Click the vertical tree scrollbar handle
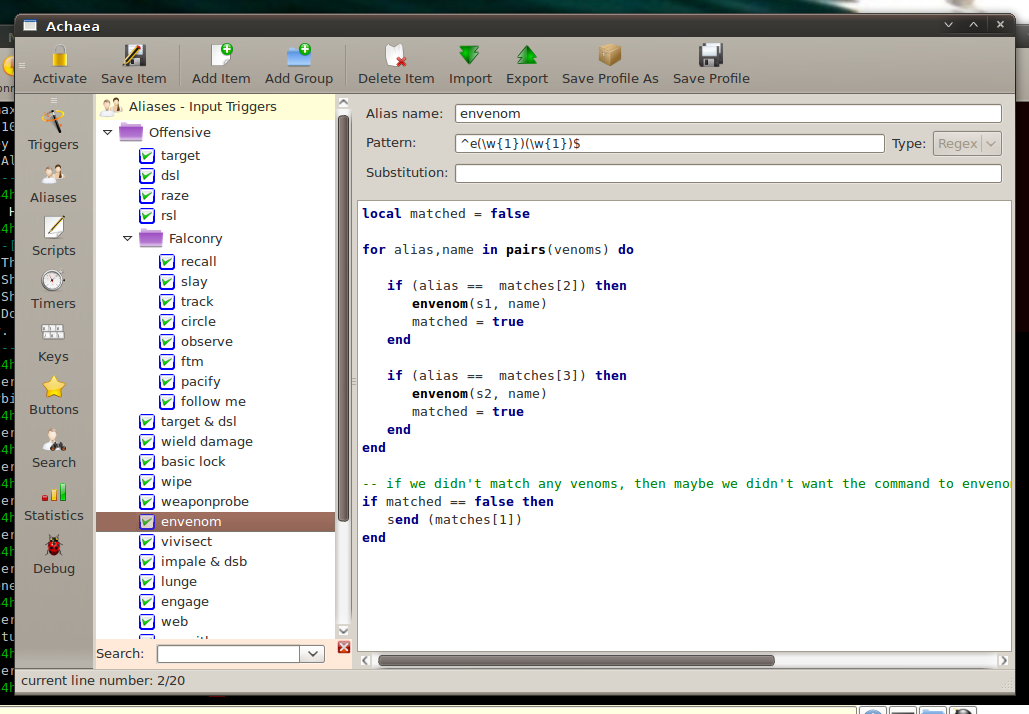1029x714 pixels. click(x=343, y=318)
